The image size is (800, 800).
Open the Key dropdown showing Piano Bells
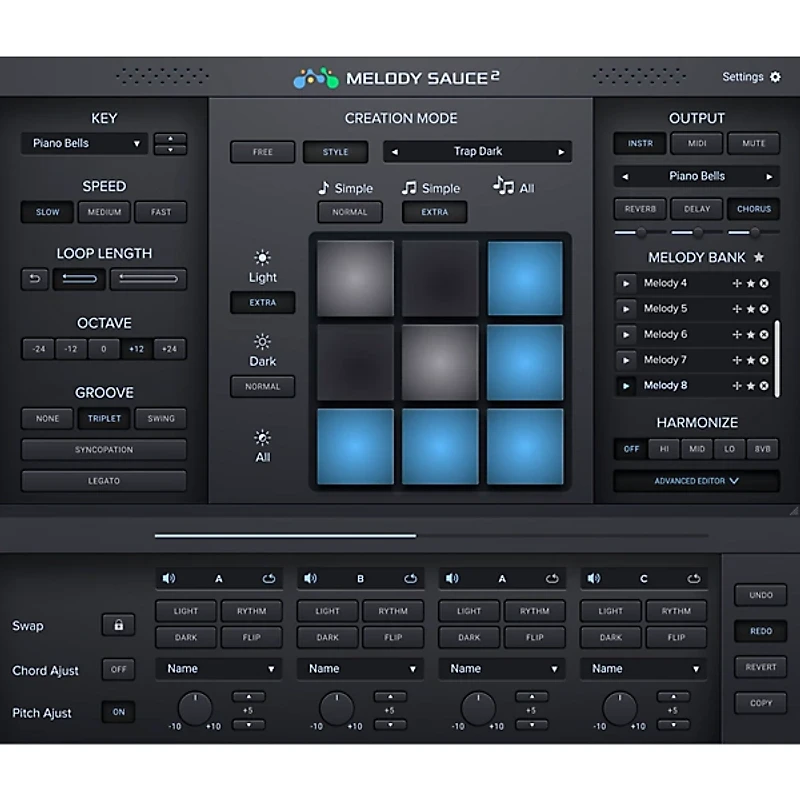[84, 143]
